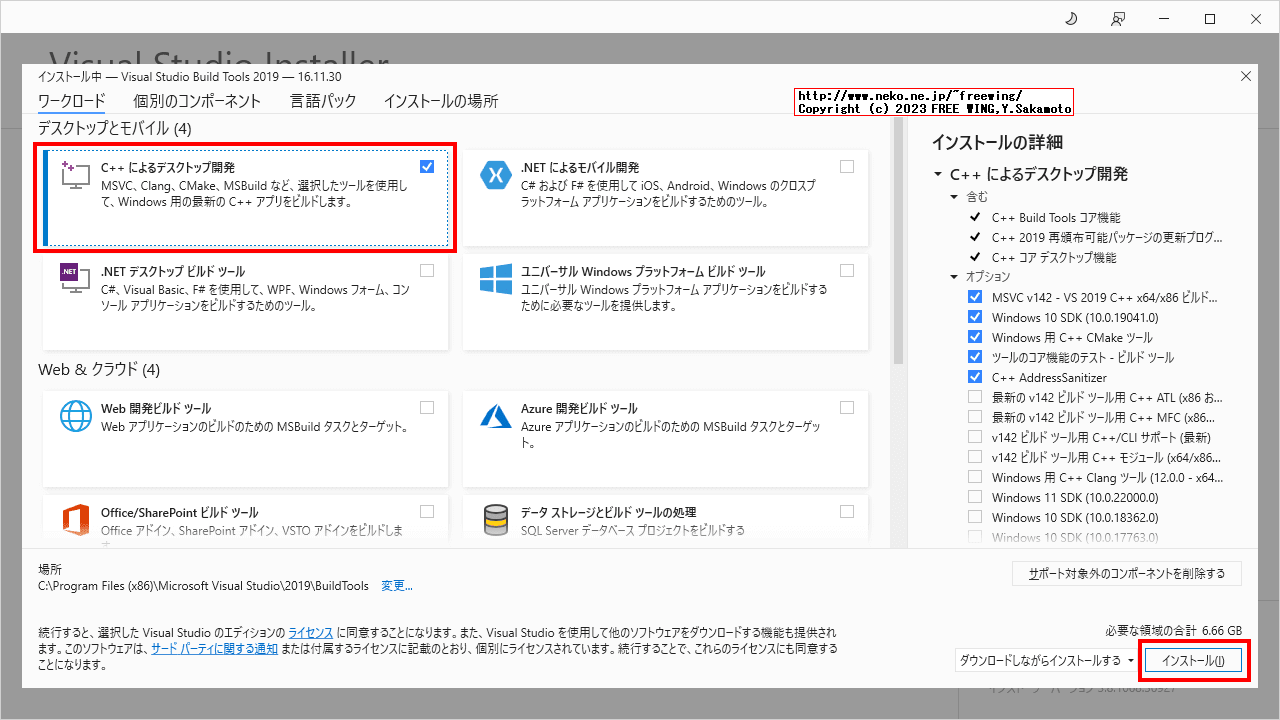The height and width of the screenshot is (720, 1280).
Task: Disable C++ AddressSanitizer option
Action: [975, 376]
